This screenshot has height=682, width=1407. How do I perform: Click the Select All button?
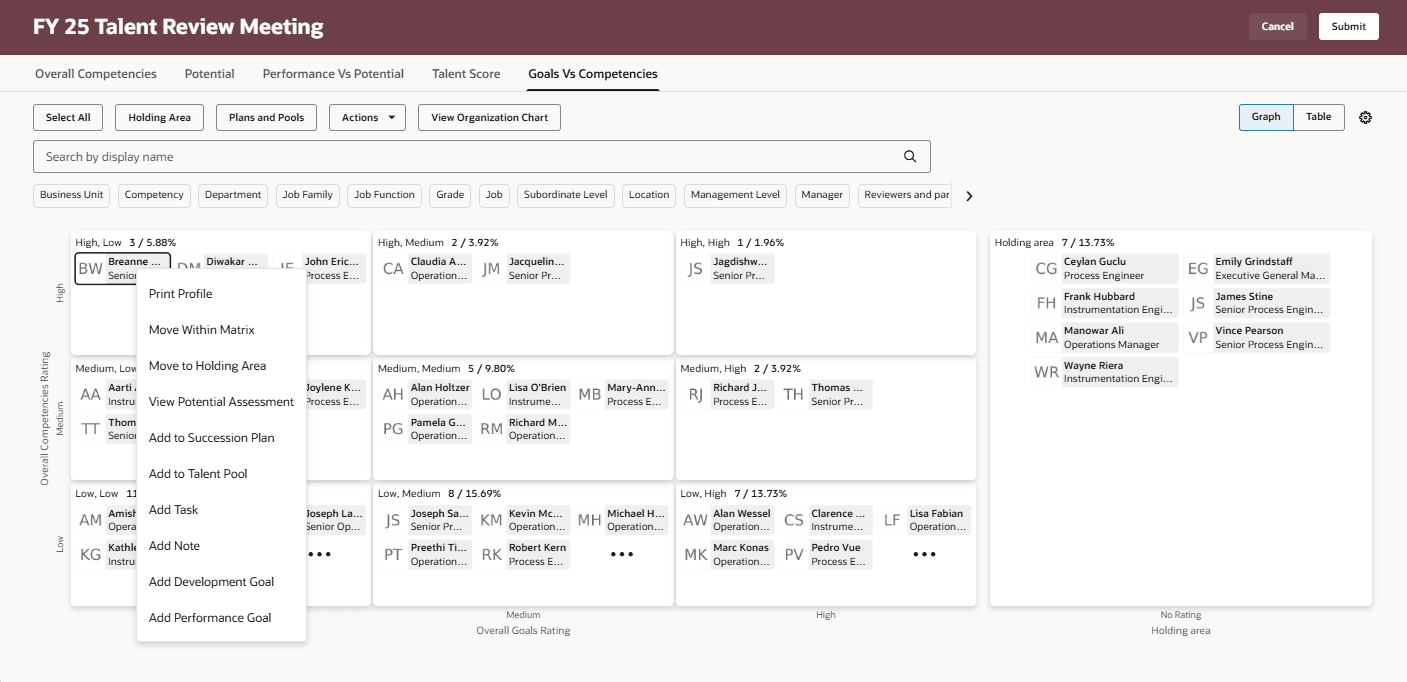(x=68, y=117)
